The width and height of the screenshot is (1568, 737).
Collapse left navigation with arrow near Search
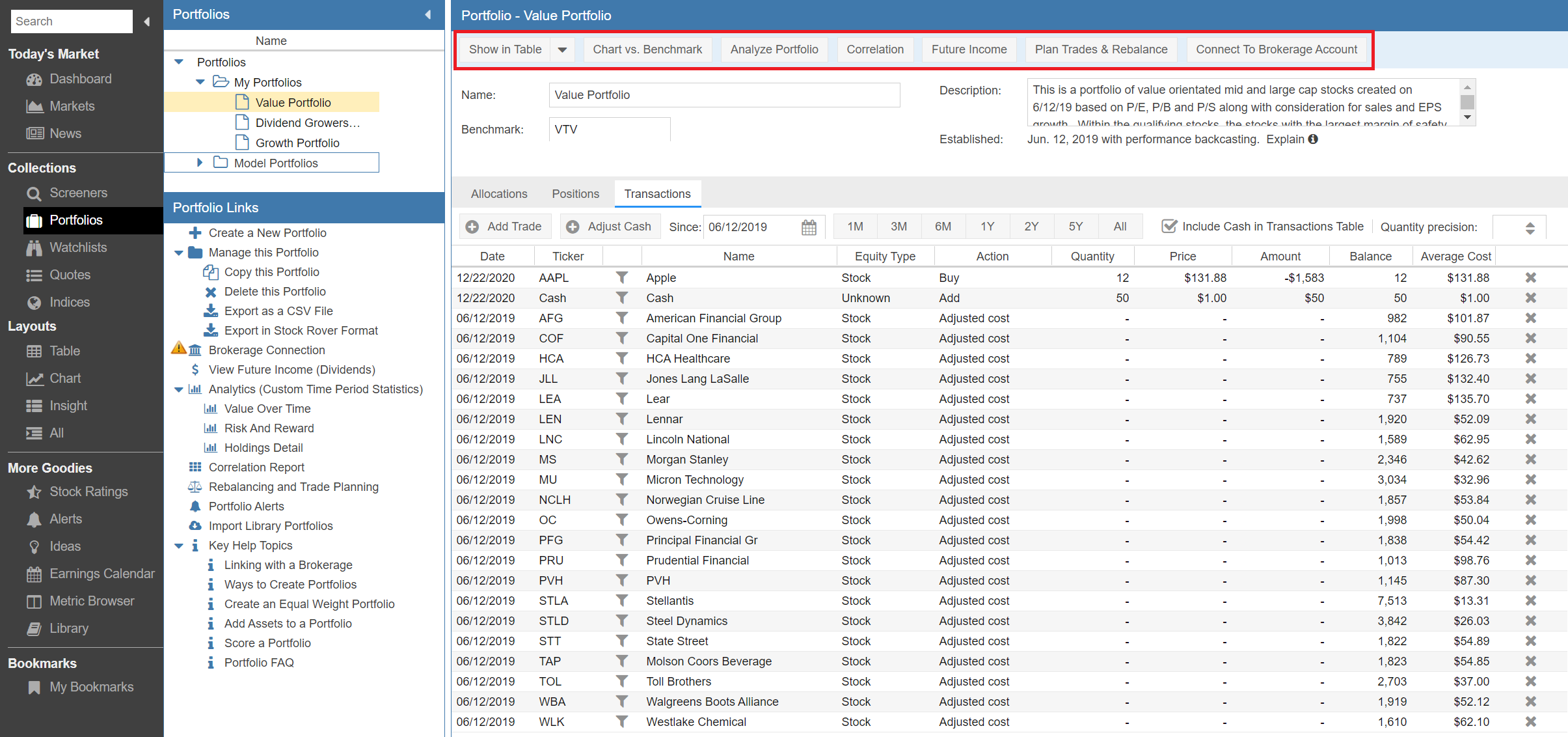click(x=147, y=21)
